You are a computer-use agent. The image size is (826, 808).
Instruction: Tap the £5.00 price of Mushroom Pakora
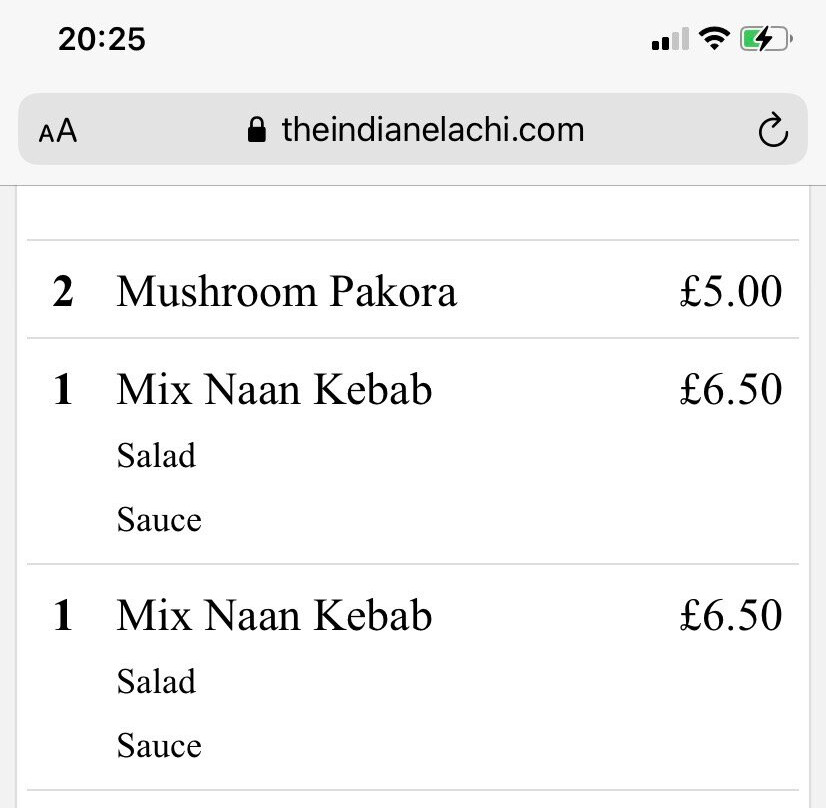[x=731, y=291]
